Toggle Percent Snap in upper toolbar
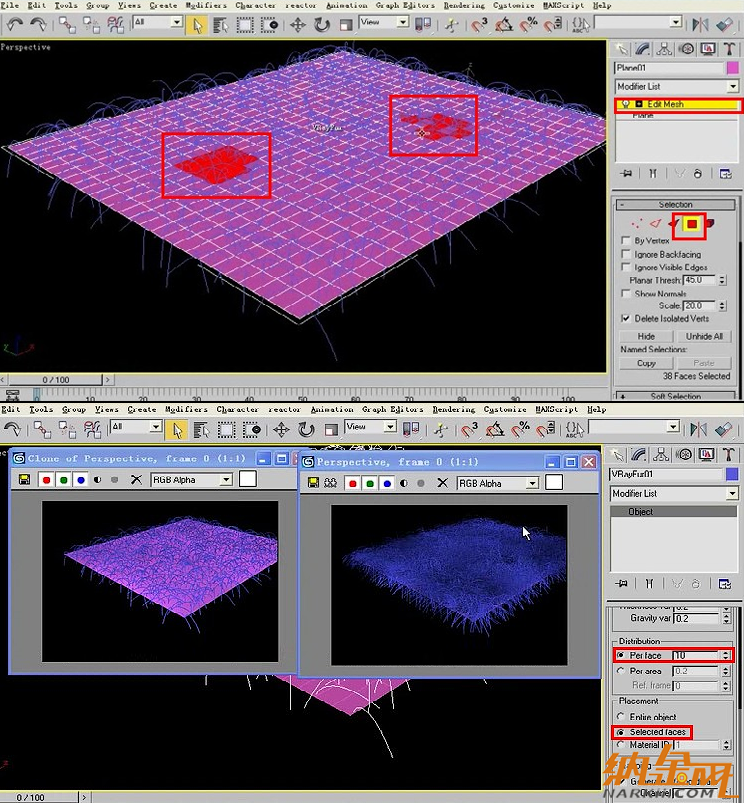744x803 pixels. 528,25
